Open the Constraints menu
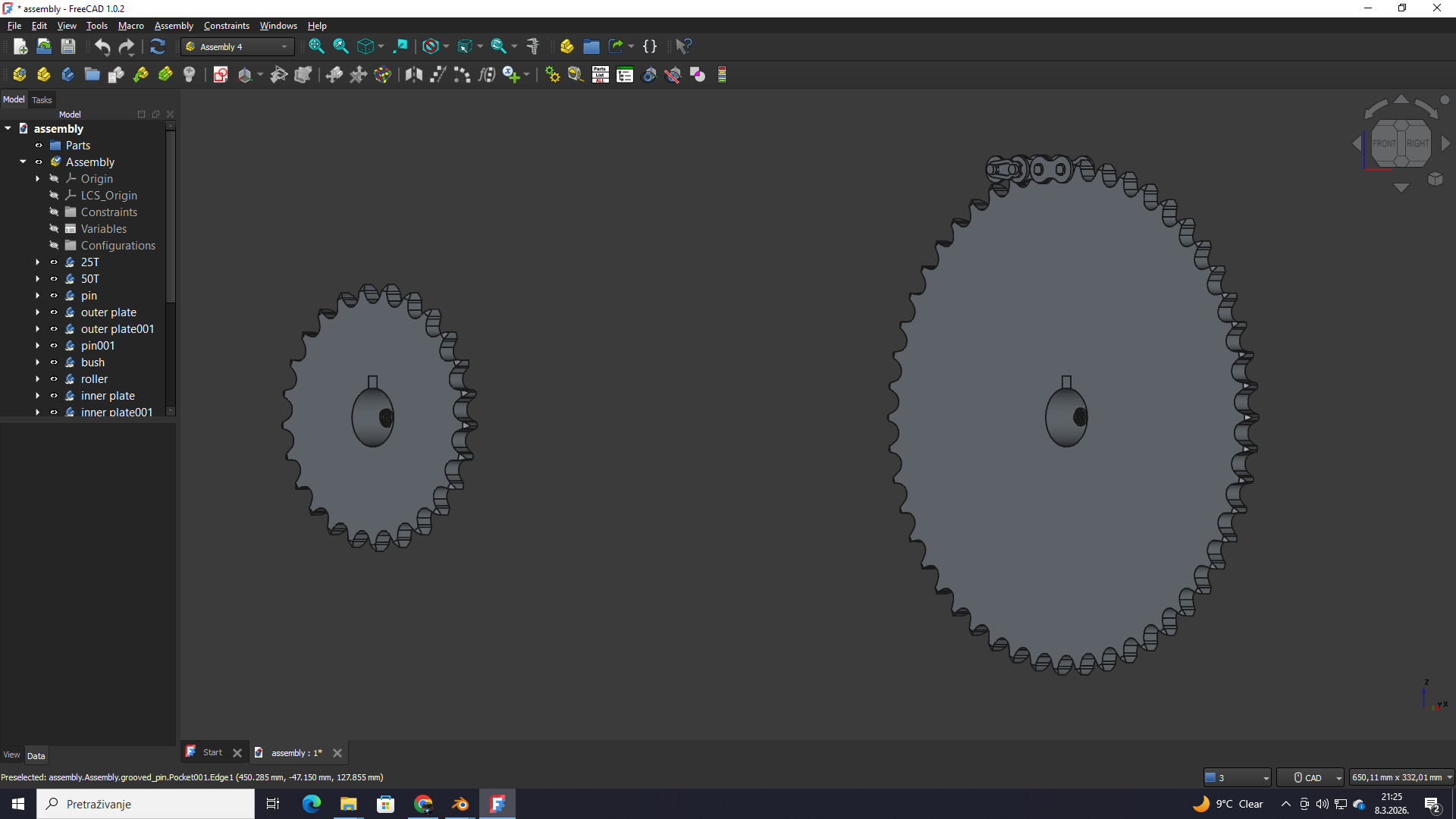Screen dimensions: 1456x819 [x=226, y=26]
